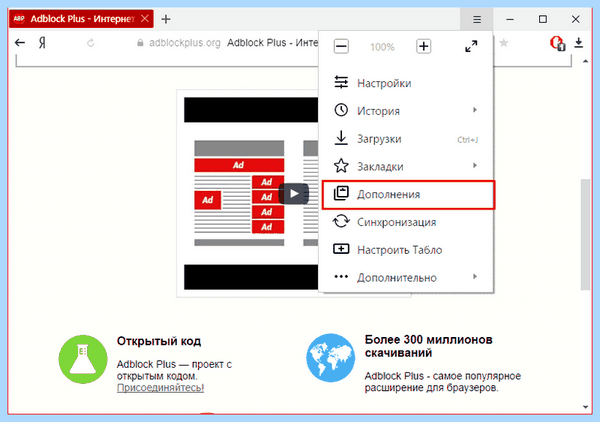Click the page scrollbar thumb
This screenshot has width=600, height=422.
(x=585, y=234)
